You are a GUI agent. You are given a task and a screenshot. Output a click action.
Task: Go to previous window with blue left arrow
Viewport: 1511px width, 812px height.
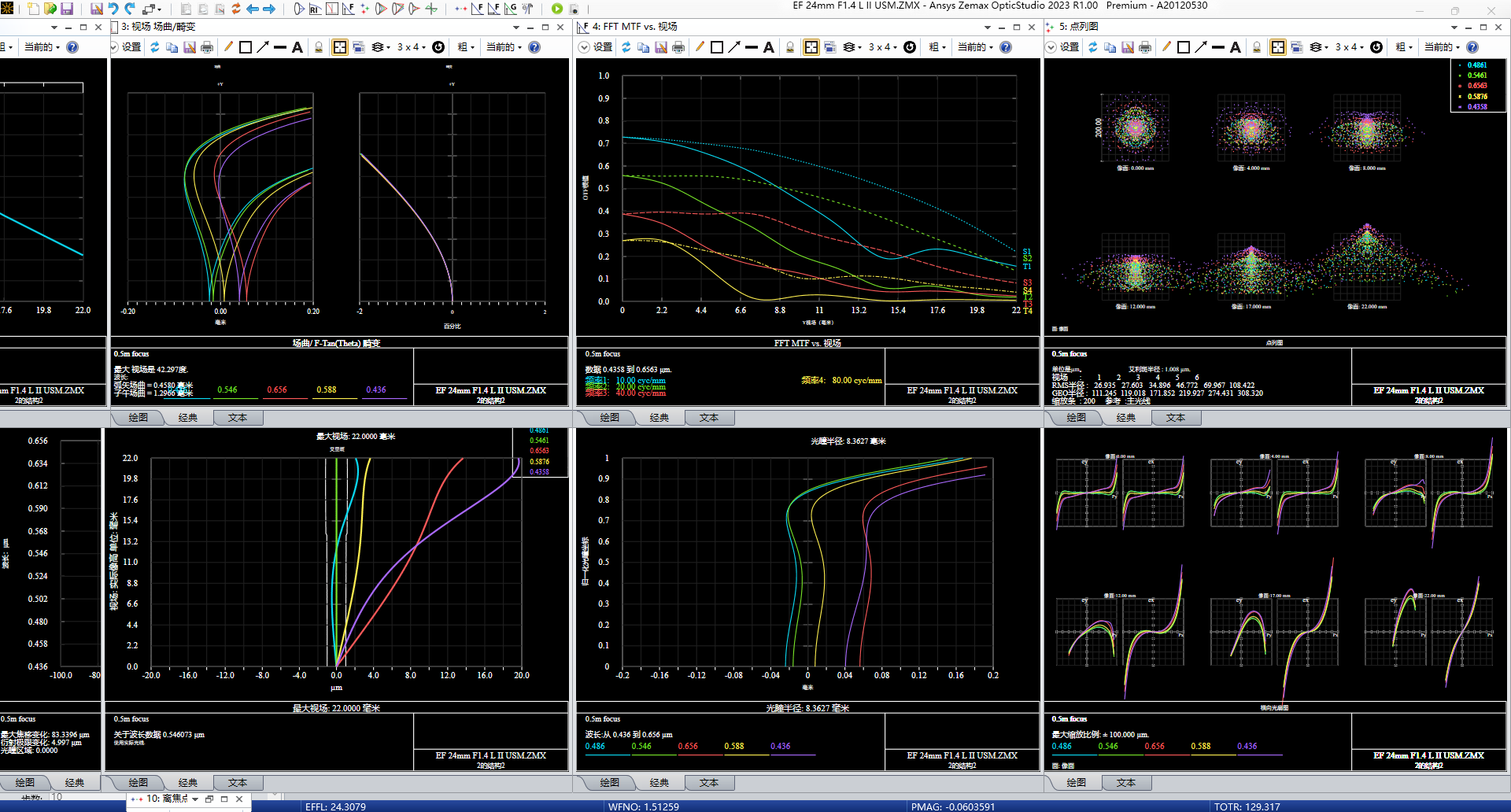[x=253, y=9]
